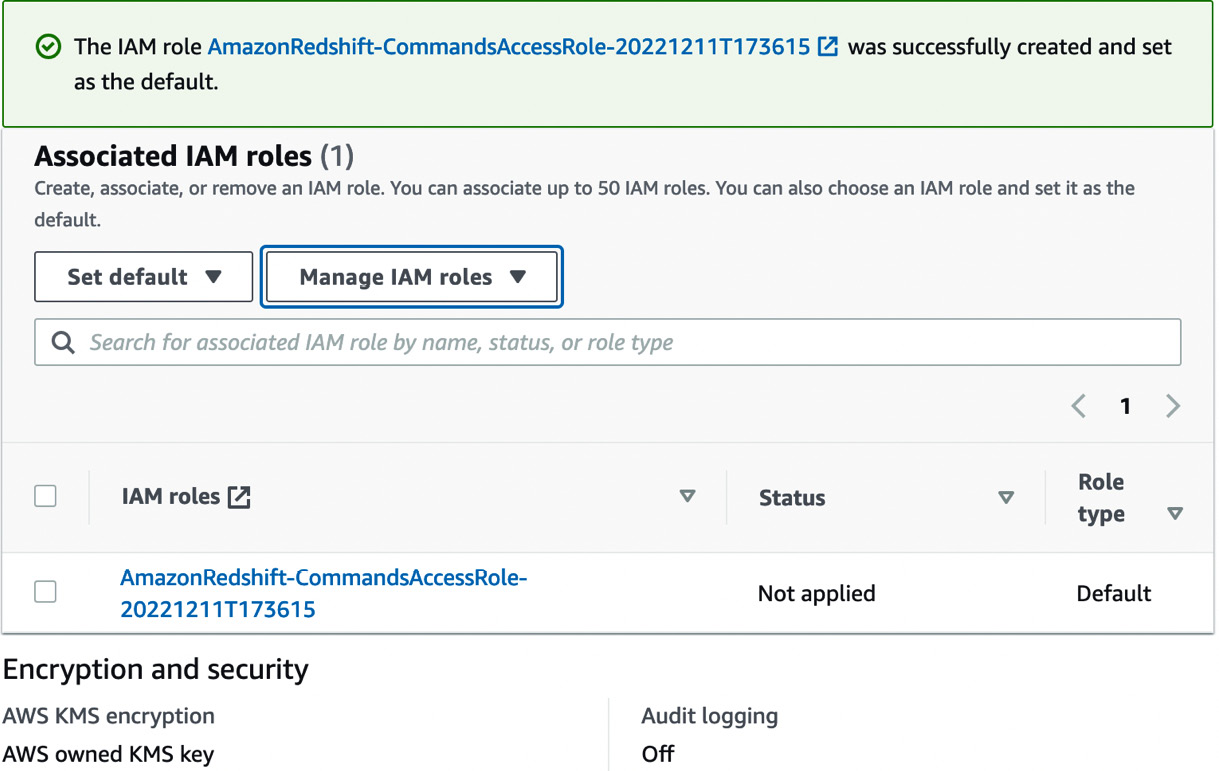This screenshot has height=771, width=1219.
Task: Open the Manage IAM roles dropdown
Action: point(412,277)
